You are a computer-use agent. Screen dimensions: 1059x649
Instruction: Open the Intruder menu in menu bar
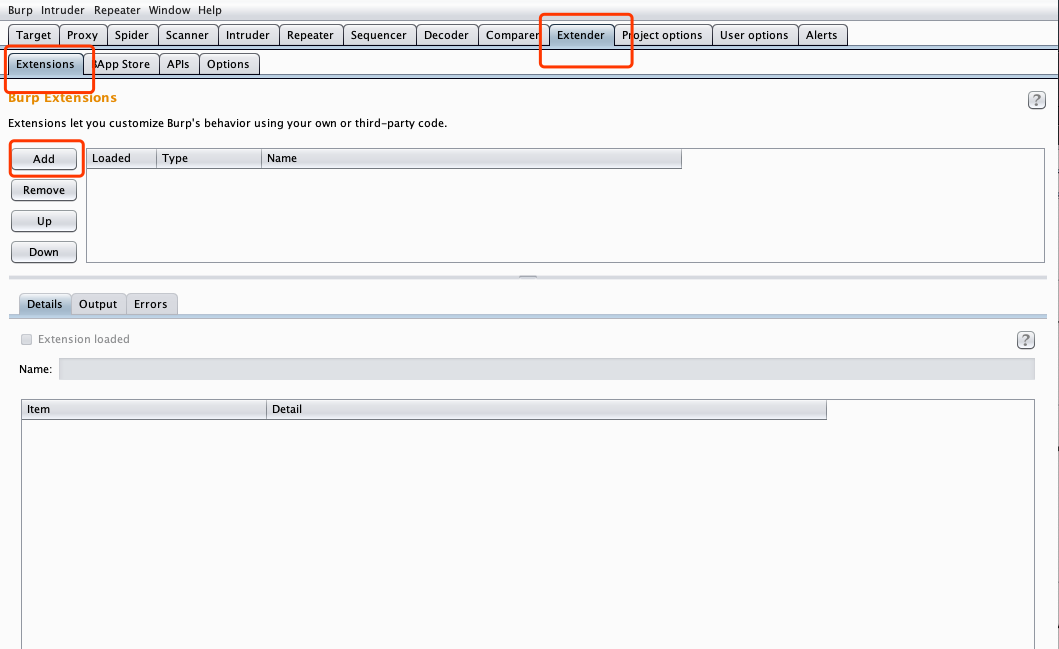[x=63, y=10]
